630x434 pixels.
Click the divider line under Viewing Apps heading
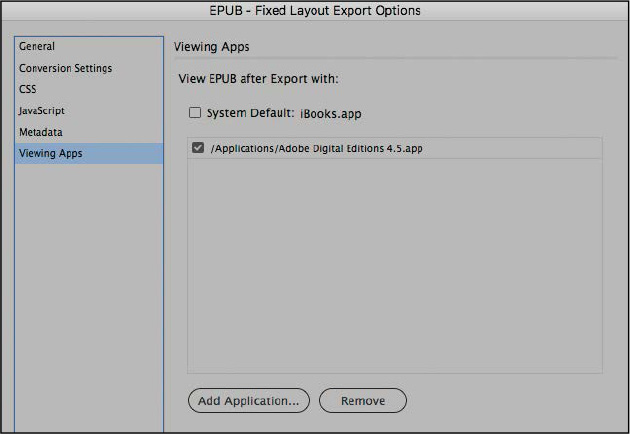tap(396, 59)
